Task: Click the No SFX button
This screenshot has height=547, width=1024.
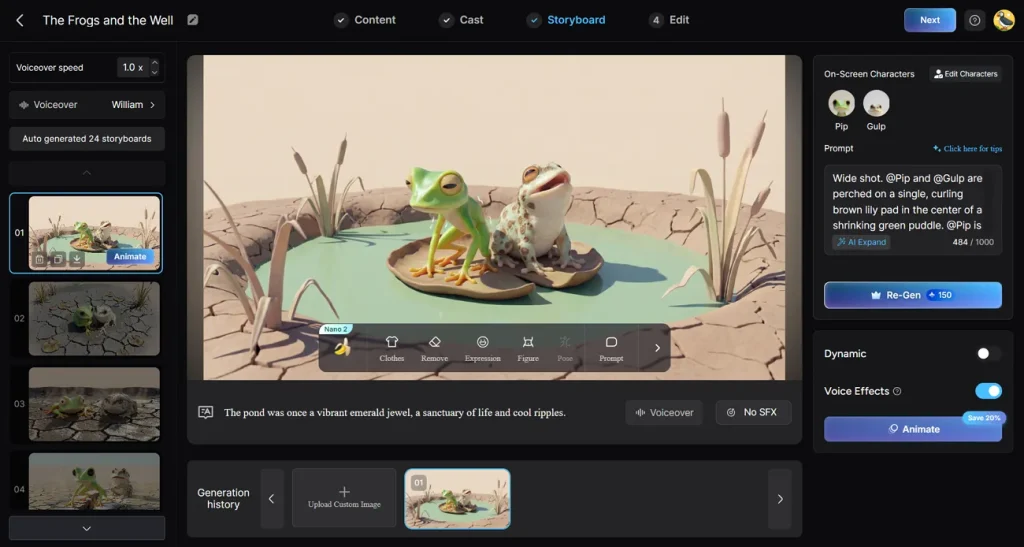Action: tap(753, 413)
